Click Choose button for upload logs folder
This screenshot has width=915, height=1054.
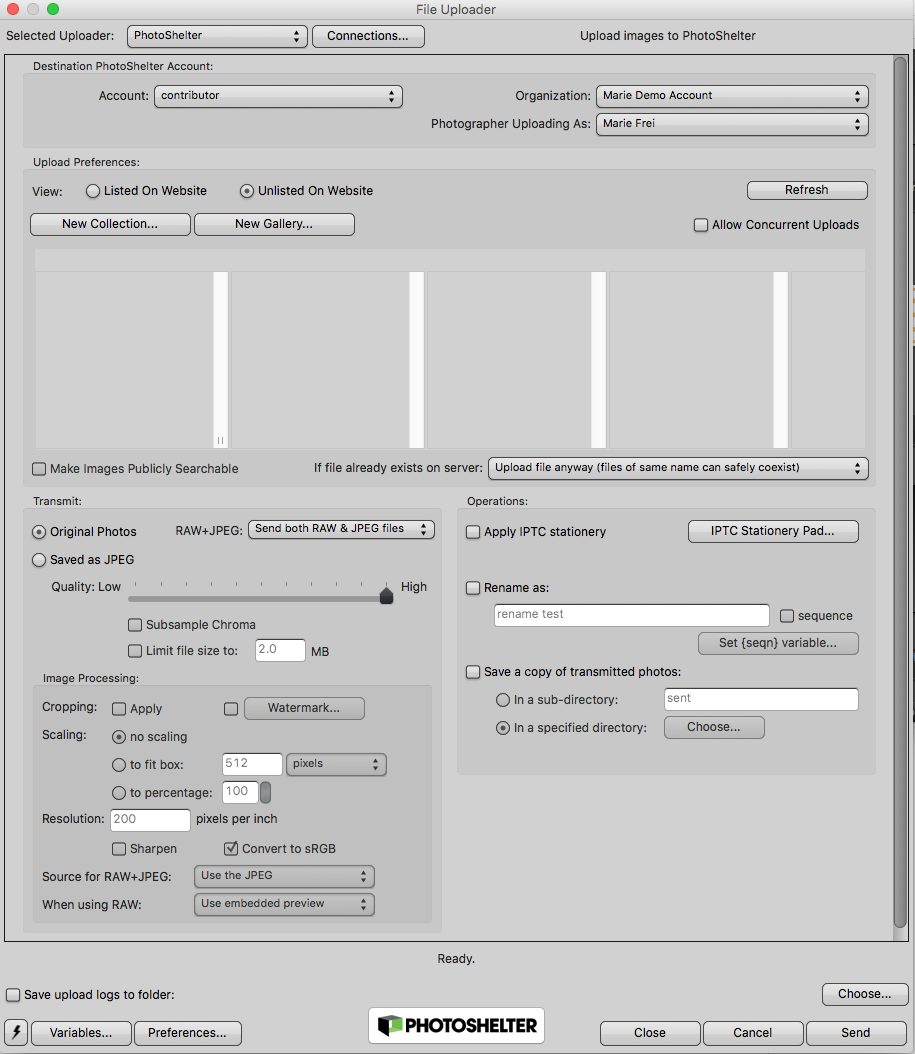(x=865, y=994)
